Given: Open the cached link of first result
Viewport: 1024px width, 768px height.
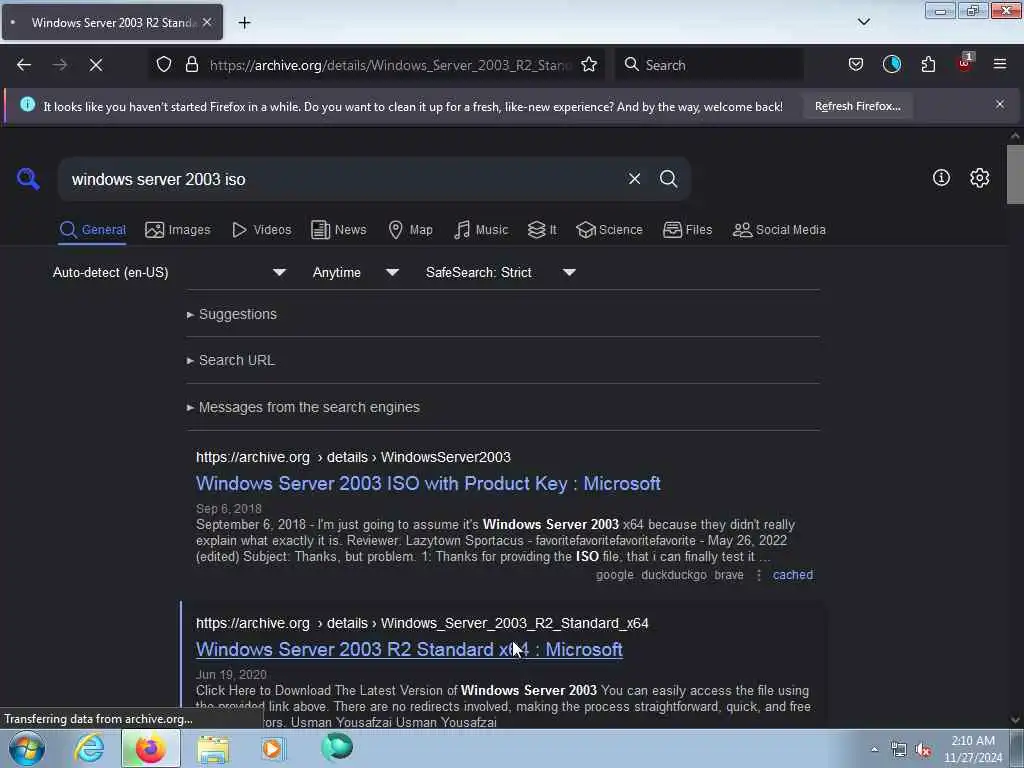Looking at the screenshot, I should tap(793, 575).
